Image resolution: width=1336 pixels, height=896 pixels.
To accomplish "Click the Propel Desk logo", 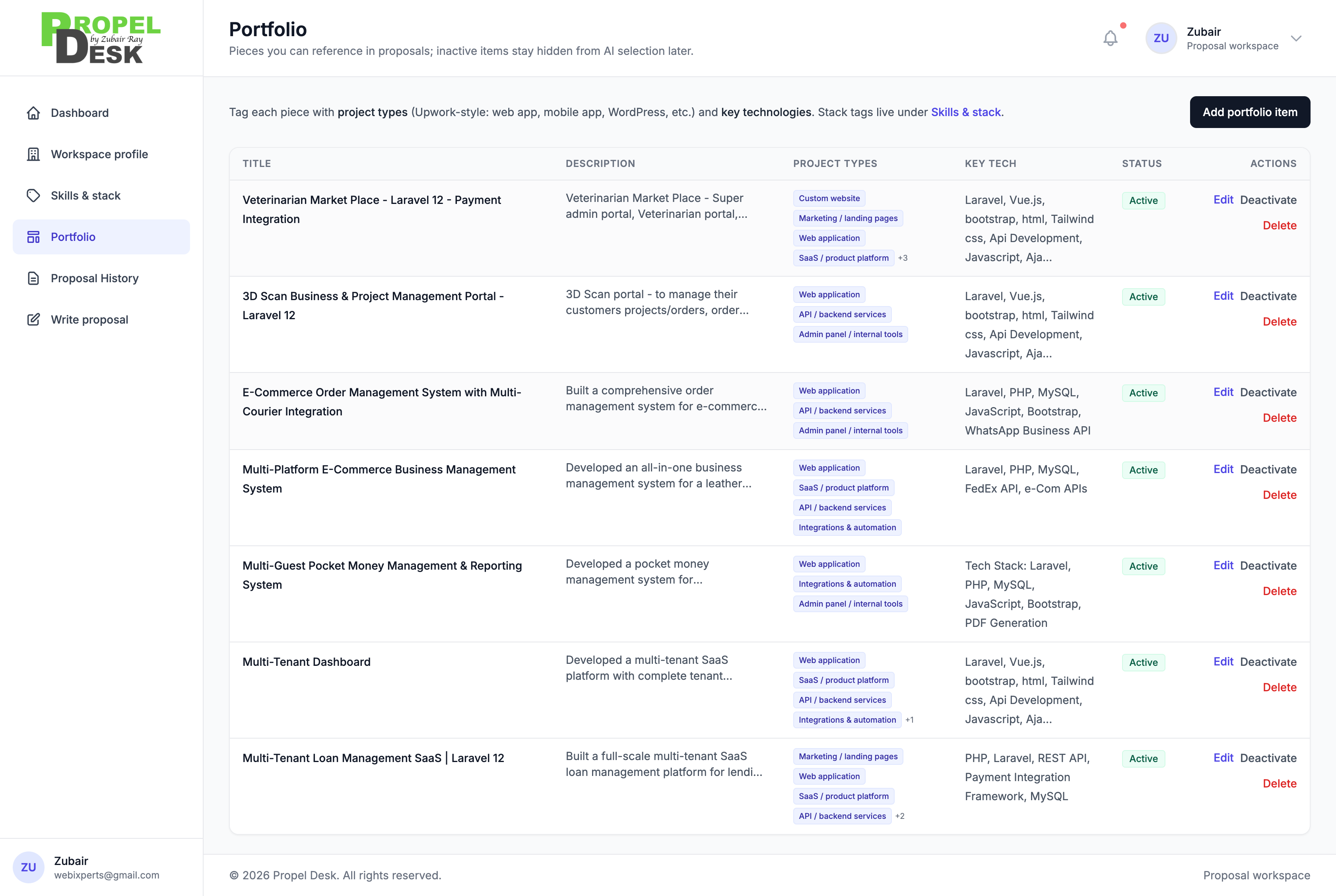I will point(101,38).
